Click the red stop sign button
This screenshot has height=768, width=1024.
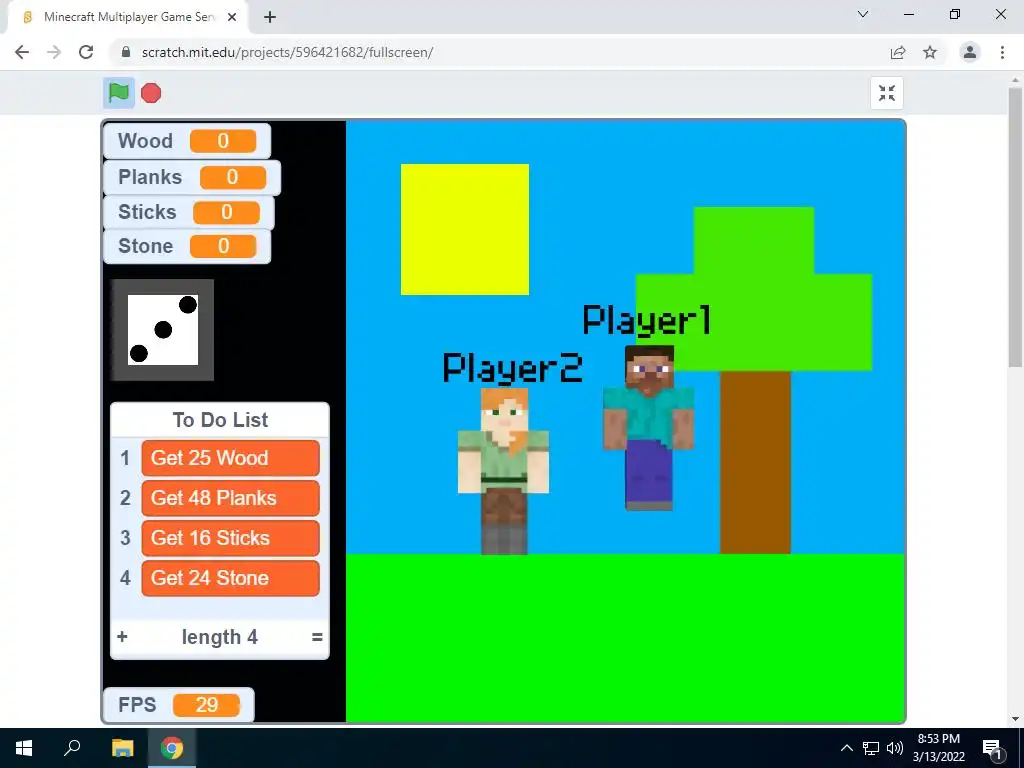click(x=151, y=93)
